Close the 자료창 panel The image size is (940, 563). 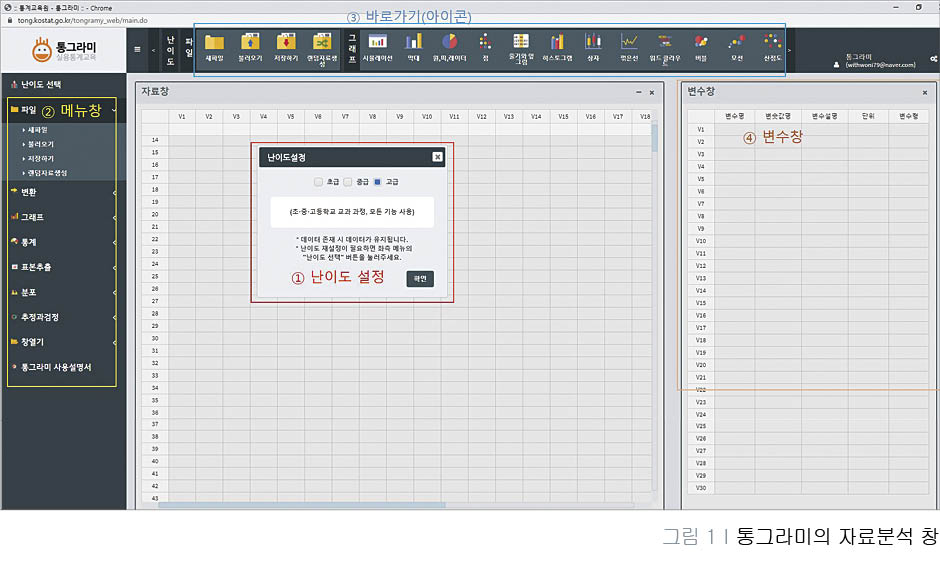(x=652, y=93)
